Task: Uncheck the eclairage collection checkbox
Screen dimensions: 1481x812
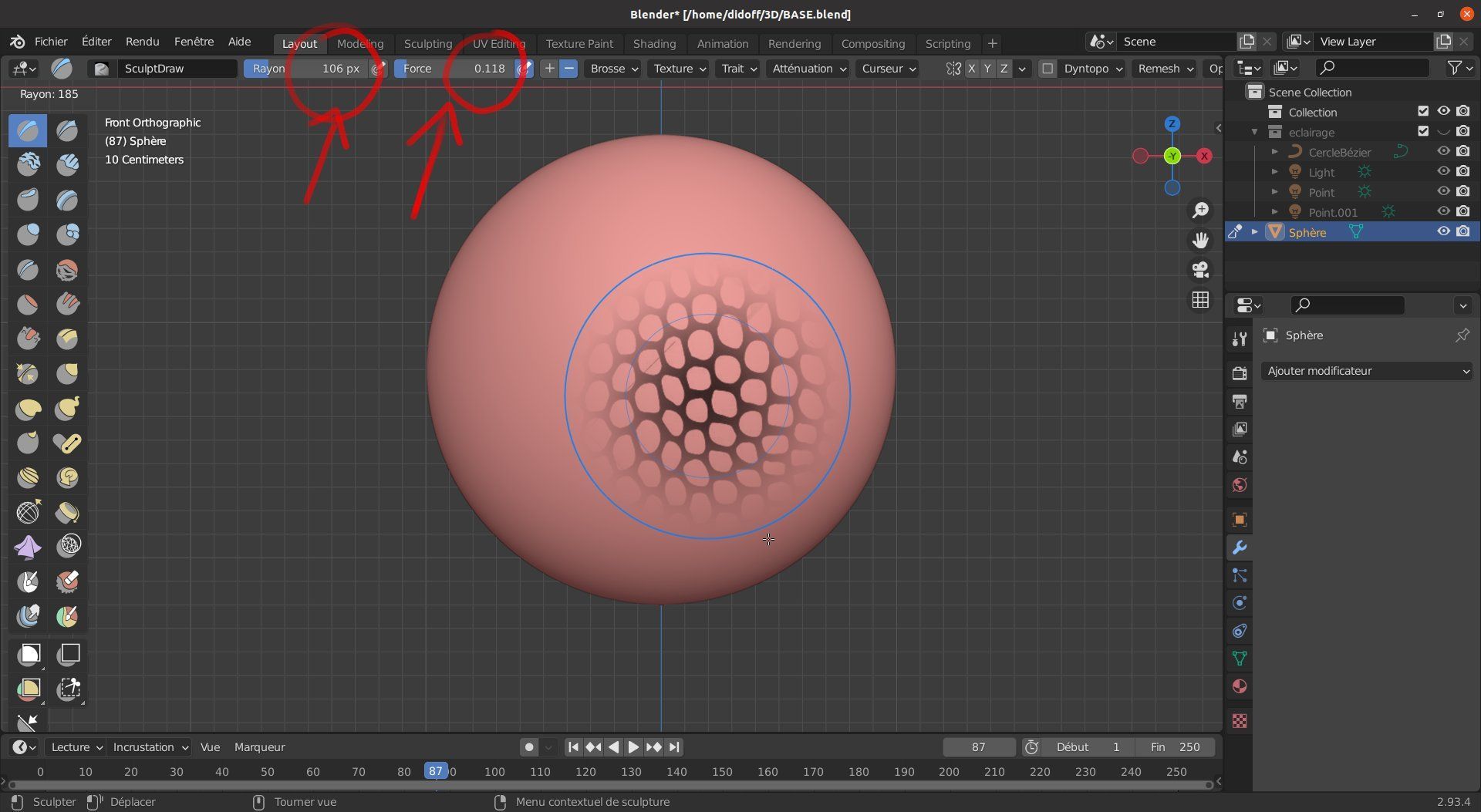Action: (1423, 132)
